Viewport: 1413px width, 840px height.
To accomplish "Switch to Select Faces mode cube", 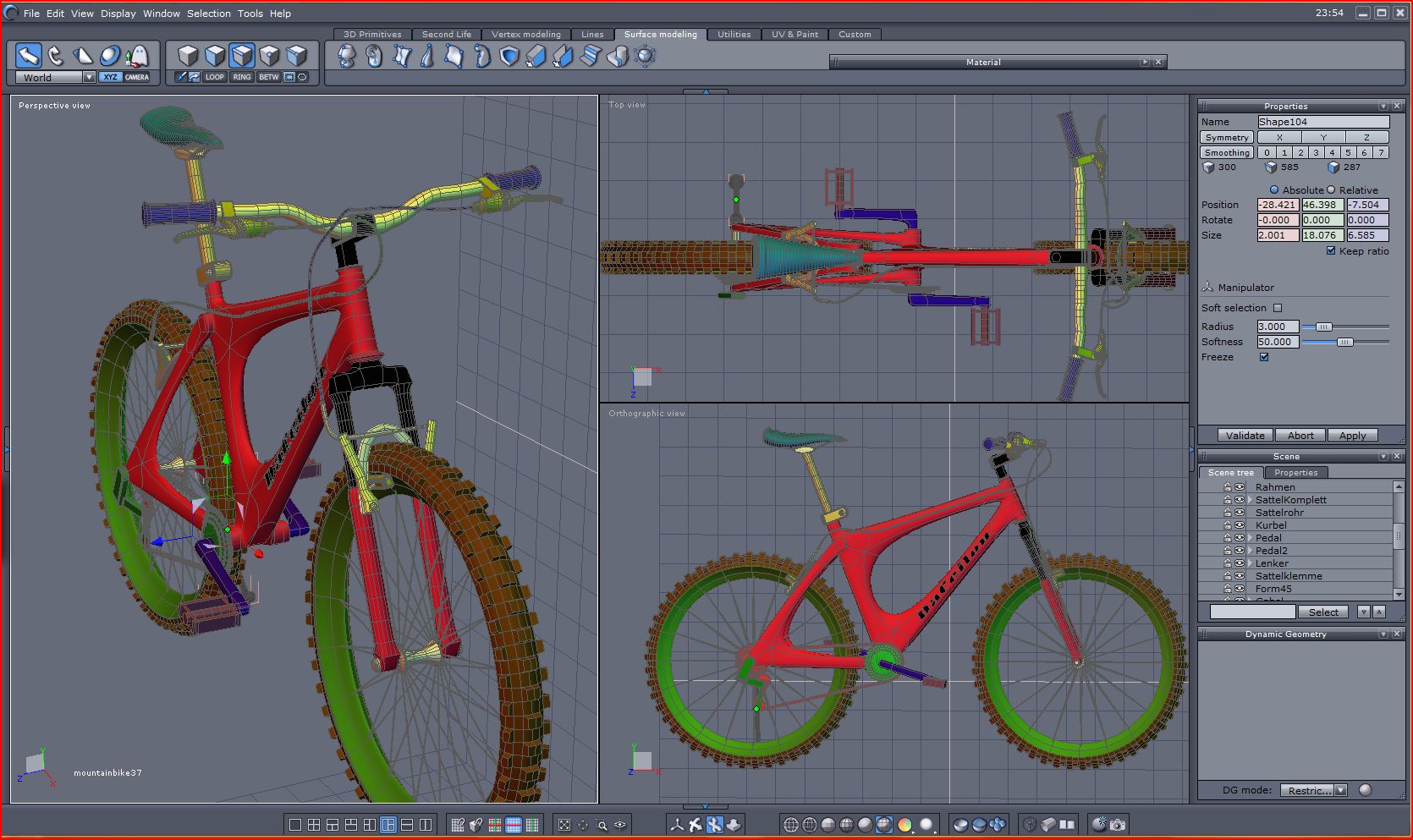I will [x=215, y=56].
